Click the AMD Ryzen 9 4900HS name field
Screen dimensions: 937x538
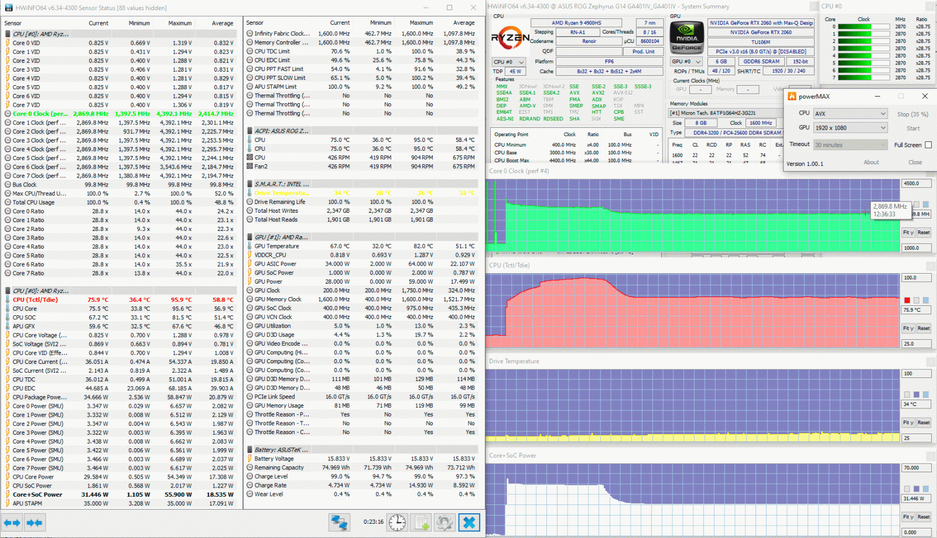pyautogui.click(x=576, y=23)
